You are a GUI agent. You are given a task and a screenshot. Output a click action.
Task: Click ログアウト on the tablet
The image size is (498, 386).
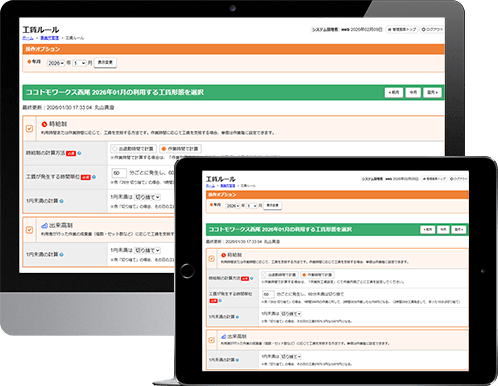point(458,179)
